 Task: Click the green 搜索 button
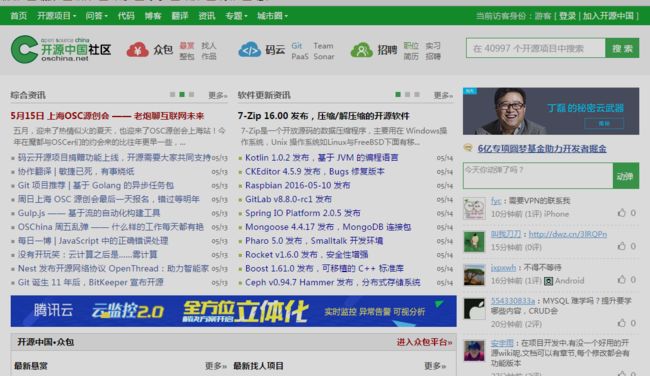tap(622, 48)
